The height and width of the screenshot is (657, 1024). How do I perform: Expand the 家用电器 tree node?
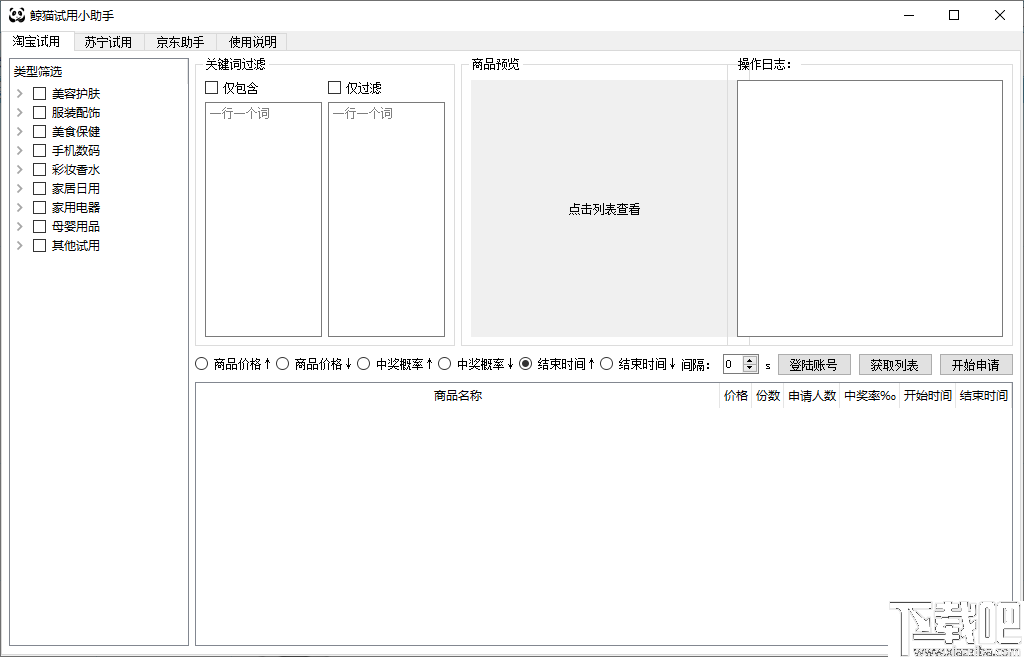tap(20, 207)
